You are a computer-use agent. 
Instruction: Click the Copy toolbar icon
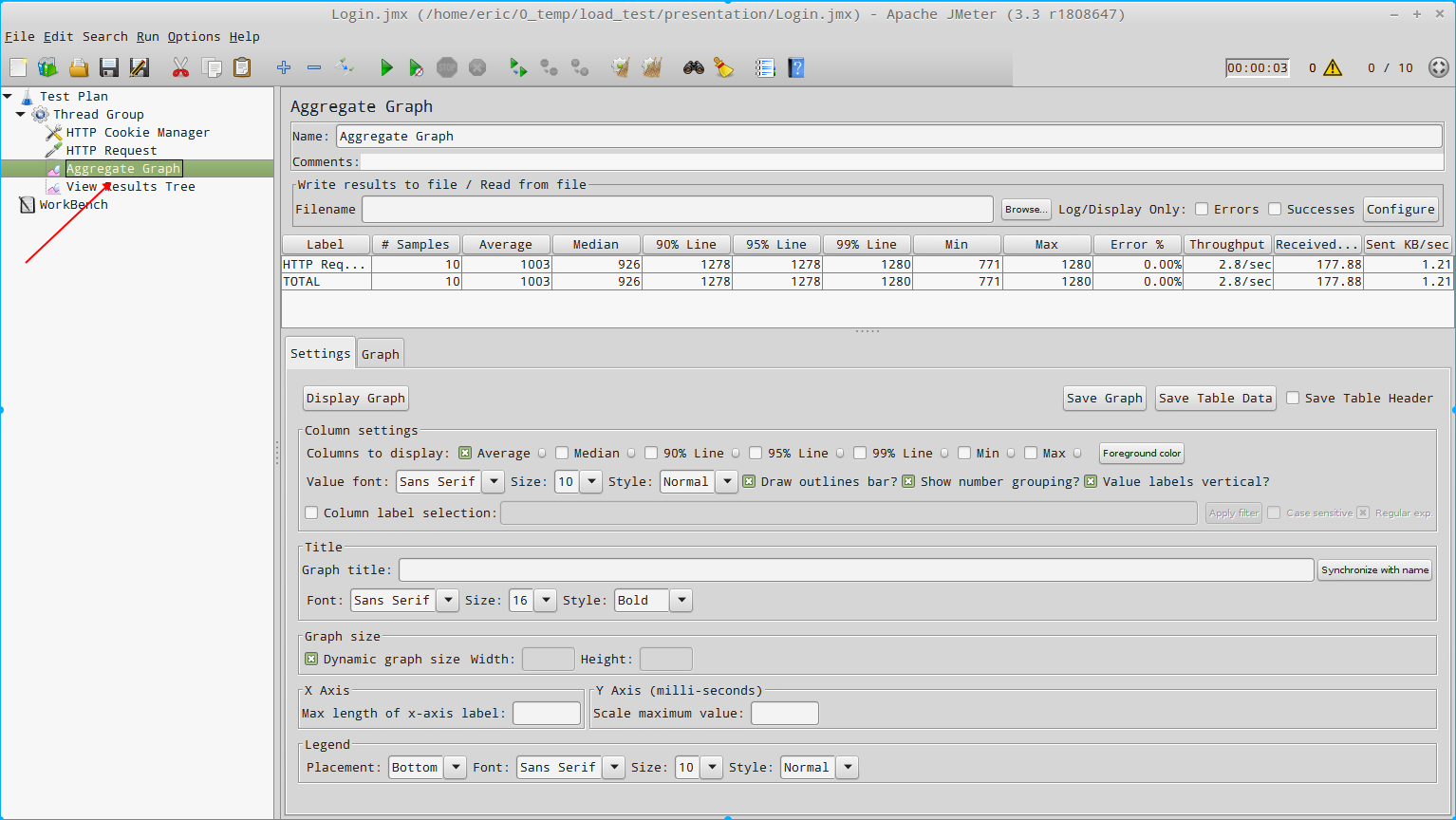tap(212, 67)
